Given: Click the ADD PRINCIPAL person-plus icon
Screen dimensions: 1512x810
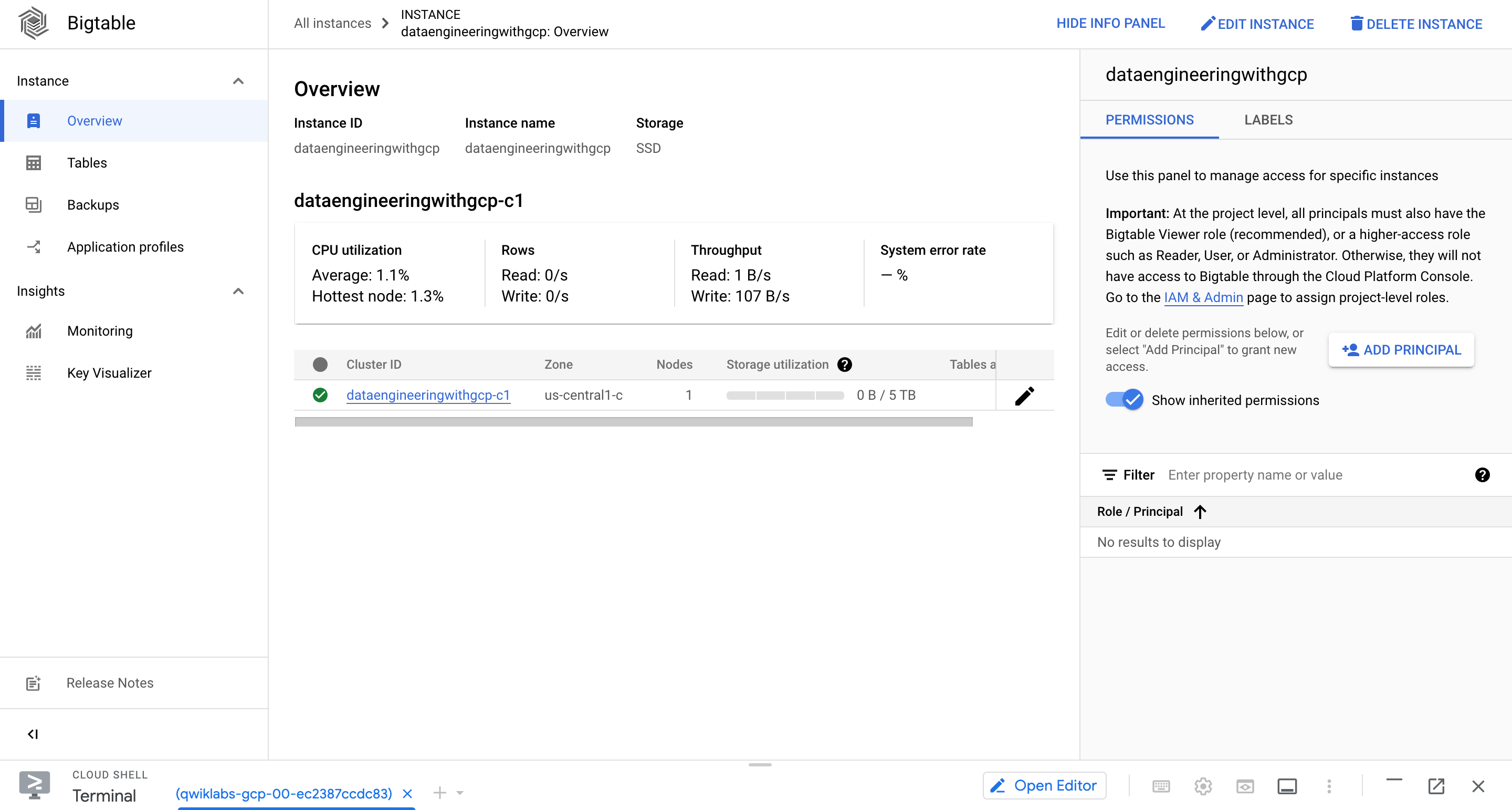Looking at the screenshot, I should [1350, 349].
